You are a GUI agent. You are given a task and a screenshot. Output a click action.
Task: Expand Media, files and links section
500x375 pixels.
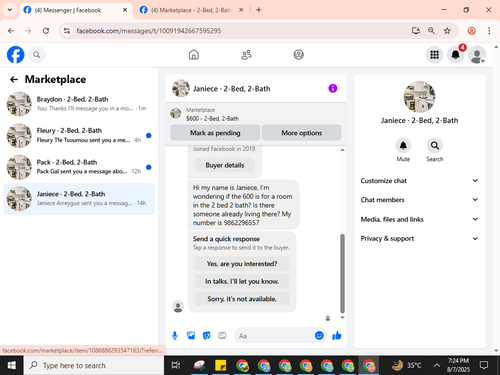tap(419, 219)
